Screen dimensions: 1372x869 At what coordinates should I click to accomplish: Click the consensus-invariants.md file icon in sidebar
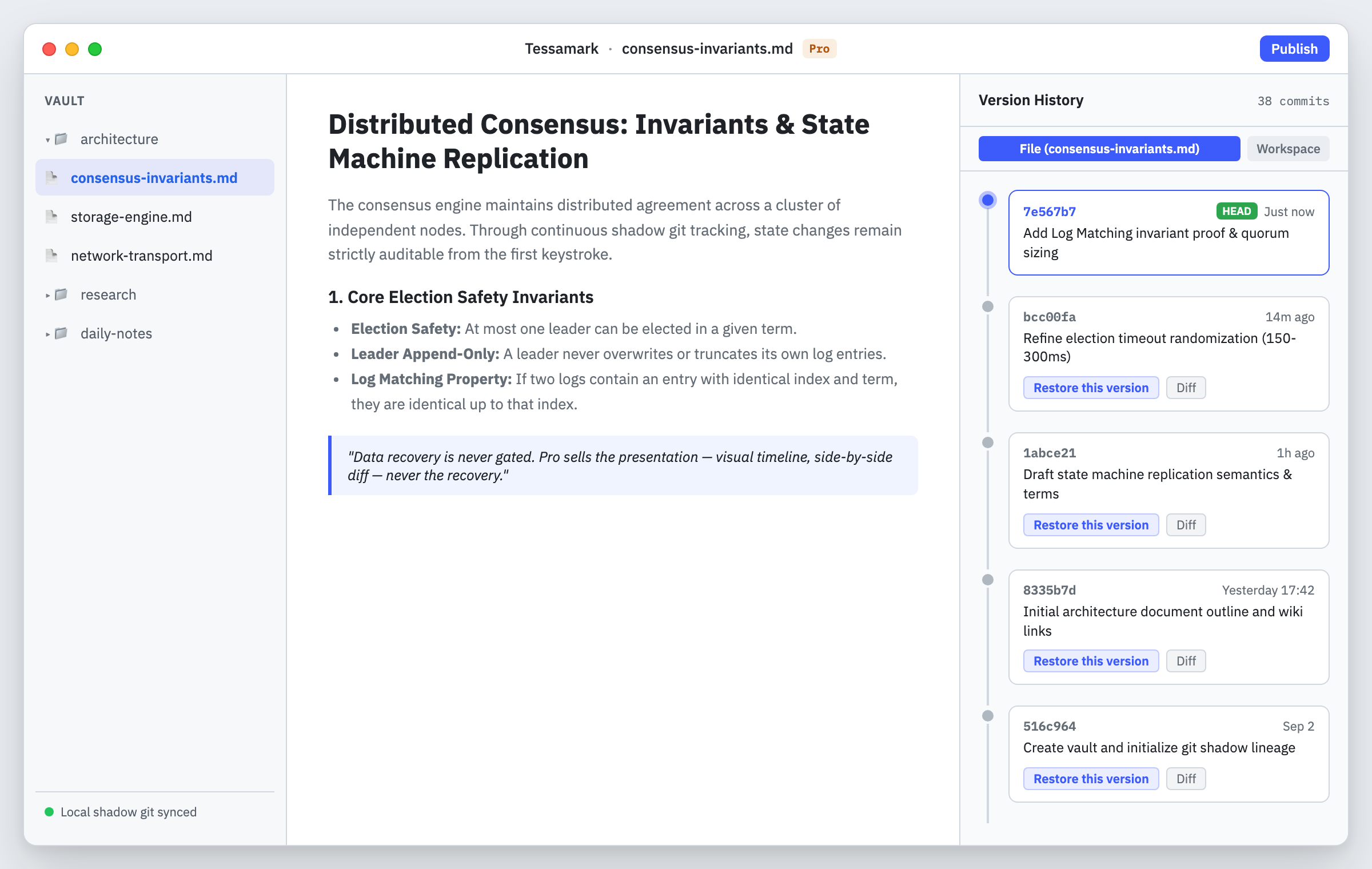(x=51, y=178)
